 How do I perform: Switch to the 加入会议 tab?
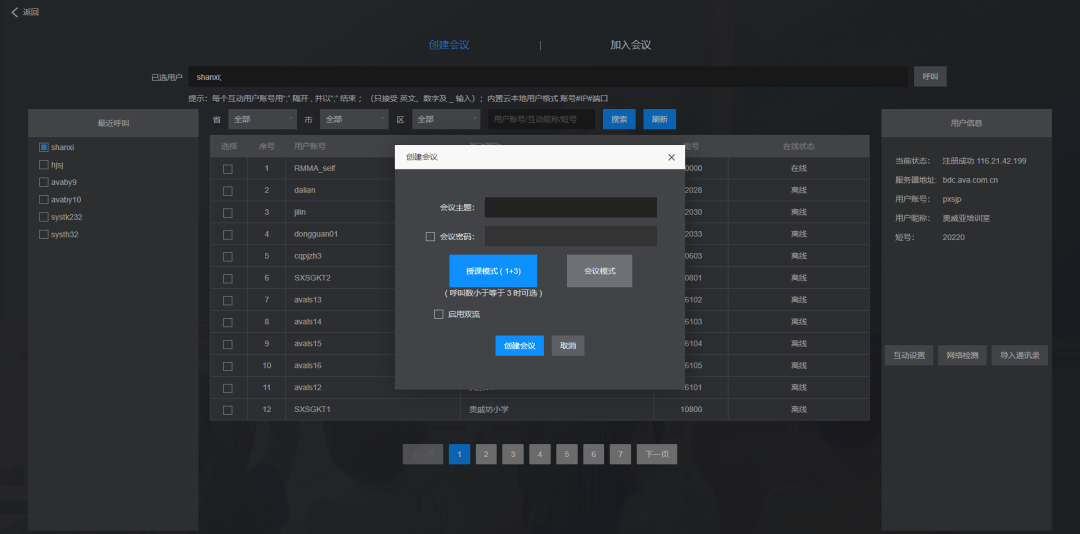[630, 45]
